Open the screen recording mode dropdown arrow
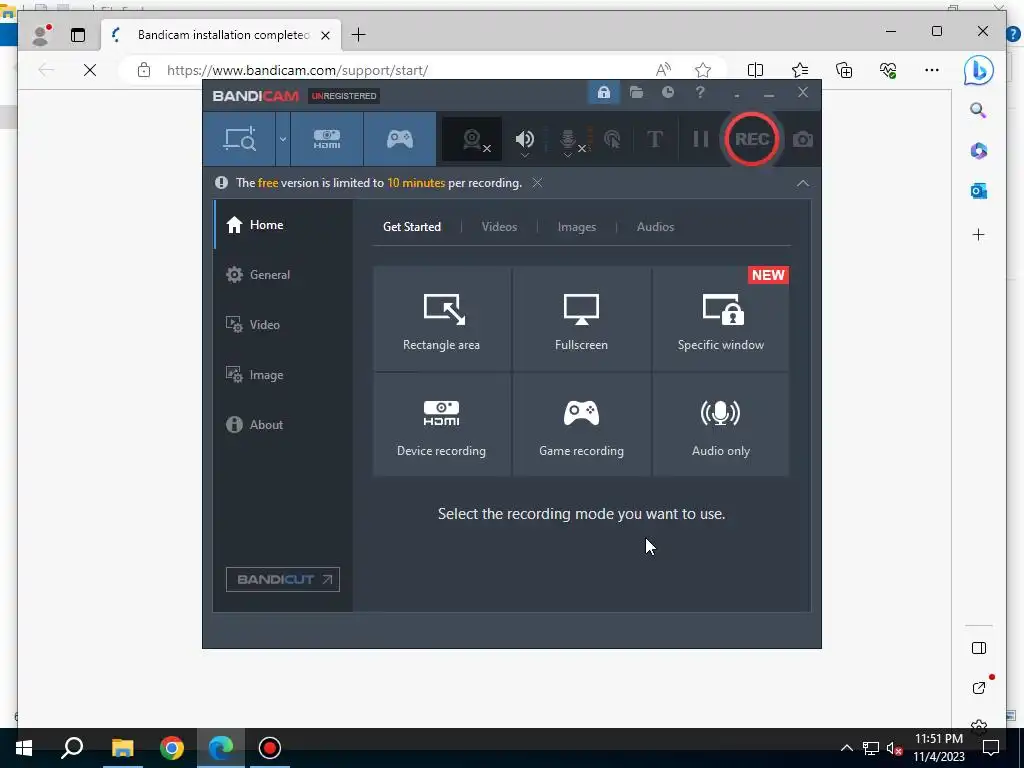The width and height of the screenshot is (1024, 768). 283,139
